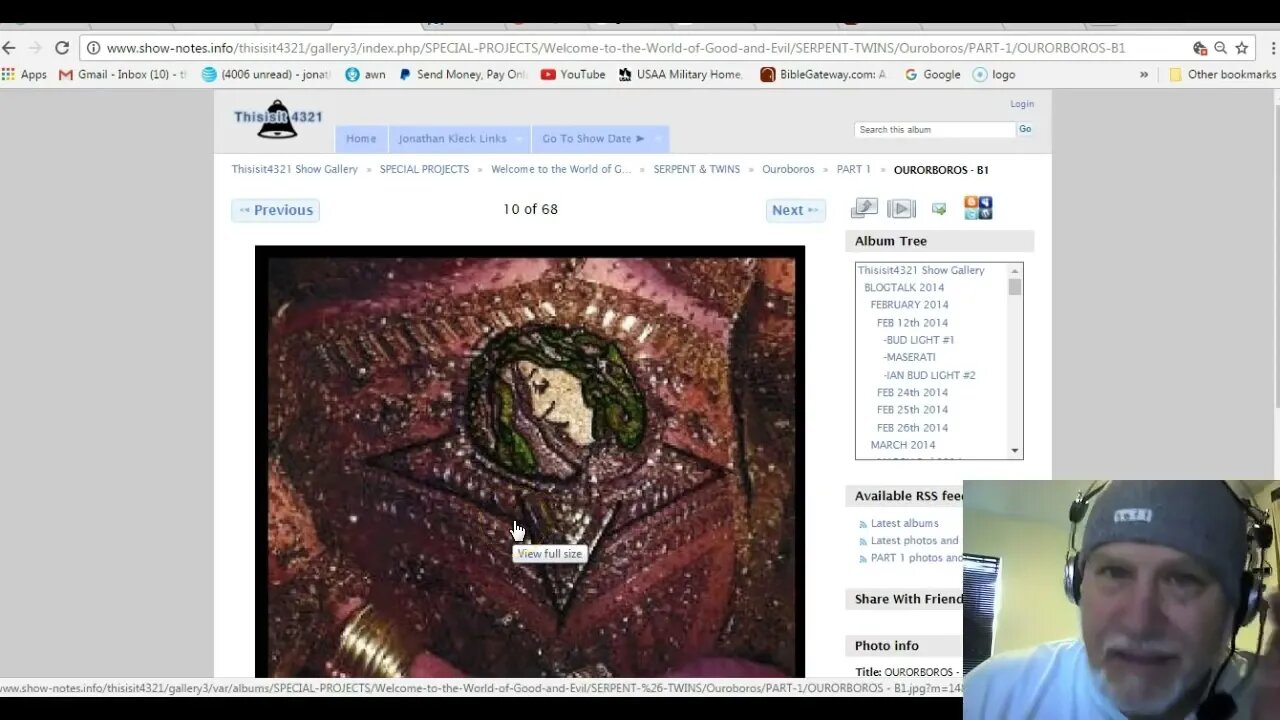Image resolution: width=1280 pixels, height=720 pixels.
Task: Click the Go search button
Action: coord(1025,129)
